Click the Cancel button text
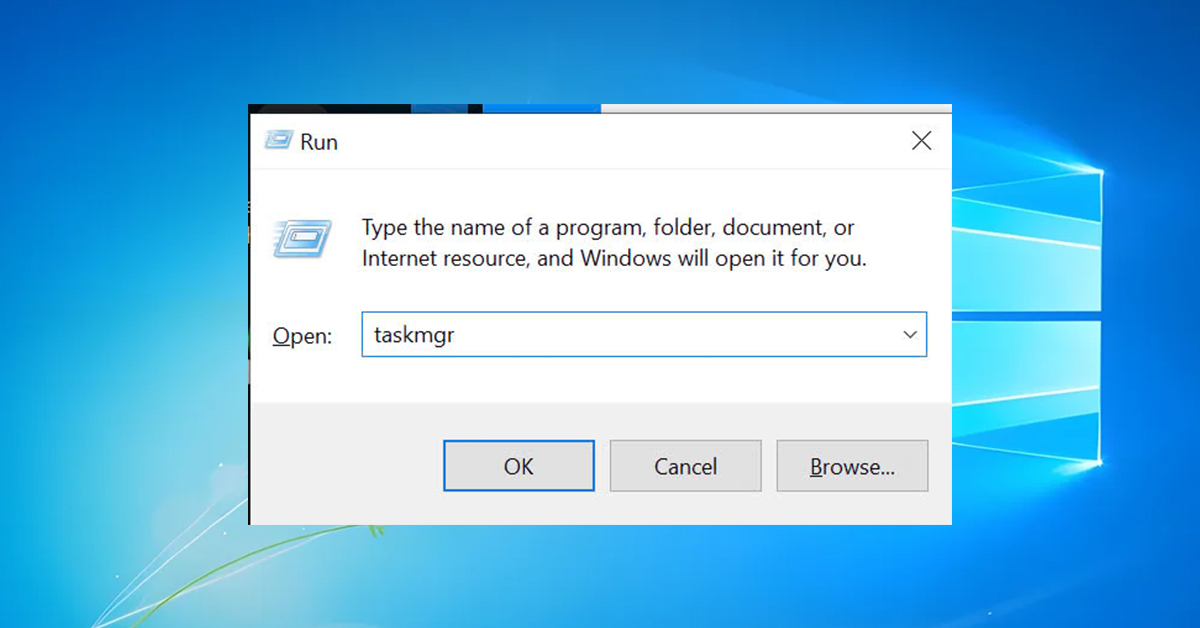 685,466
